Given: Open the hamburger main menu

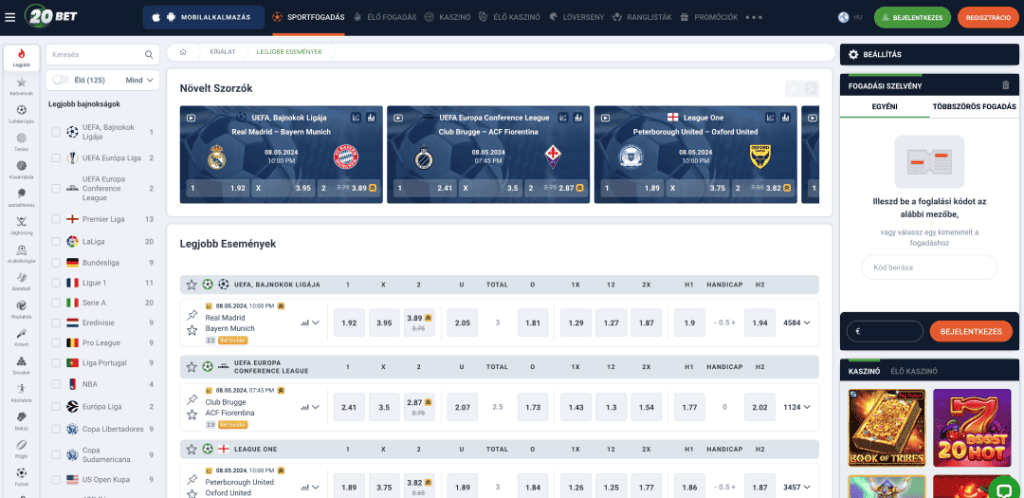Looking at the screenshot, I should click(x=10, y=17).
